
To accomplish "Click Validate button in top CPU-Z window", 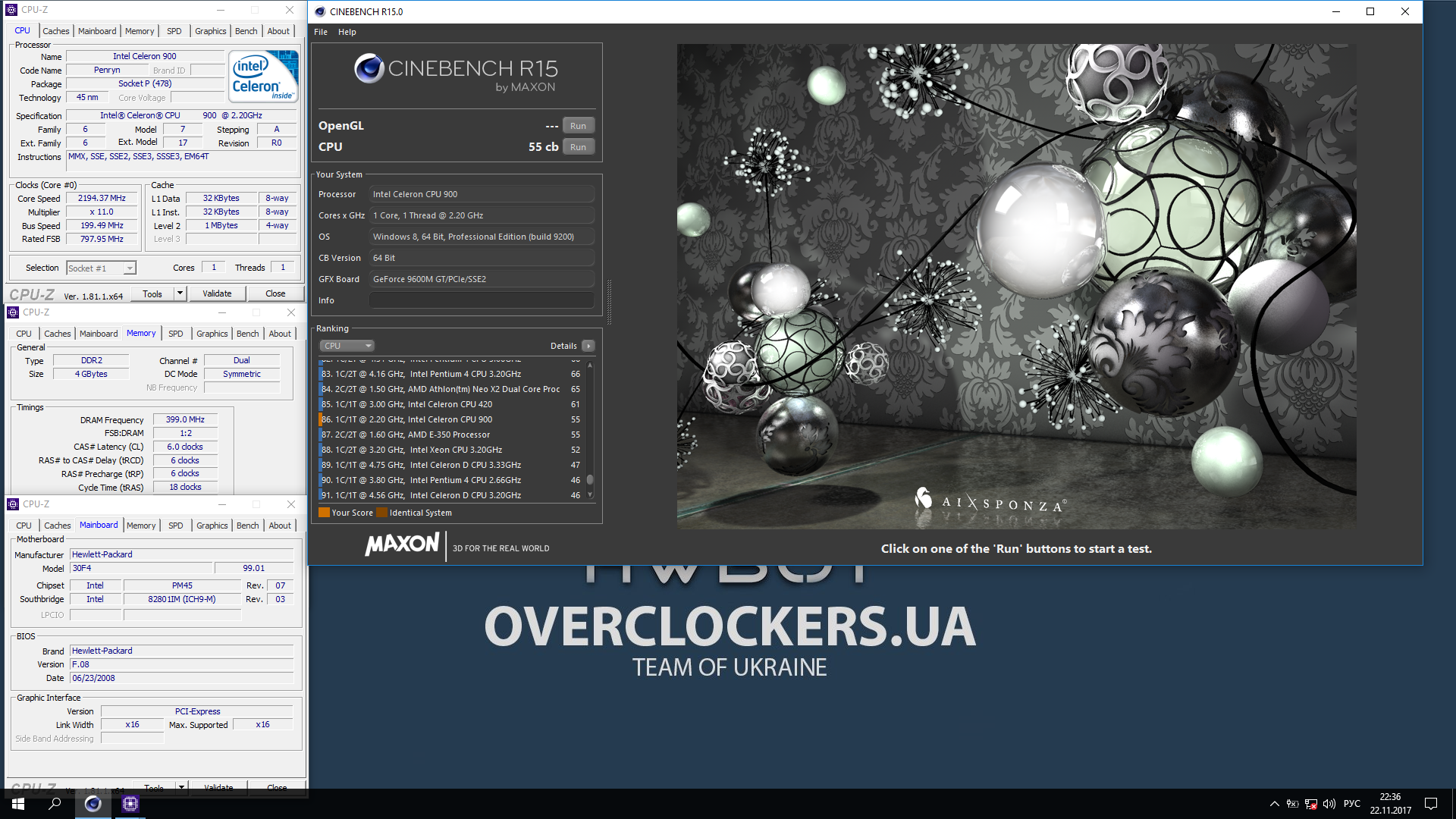I will coord(217,293).
